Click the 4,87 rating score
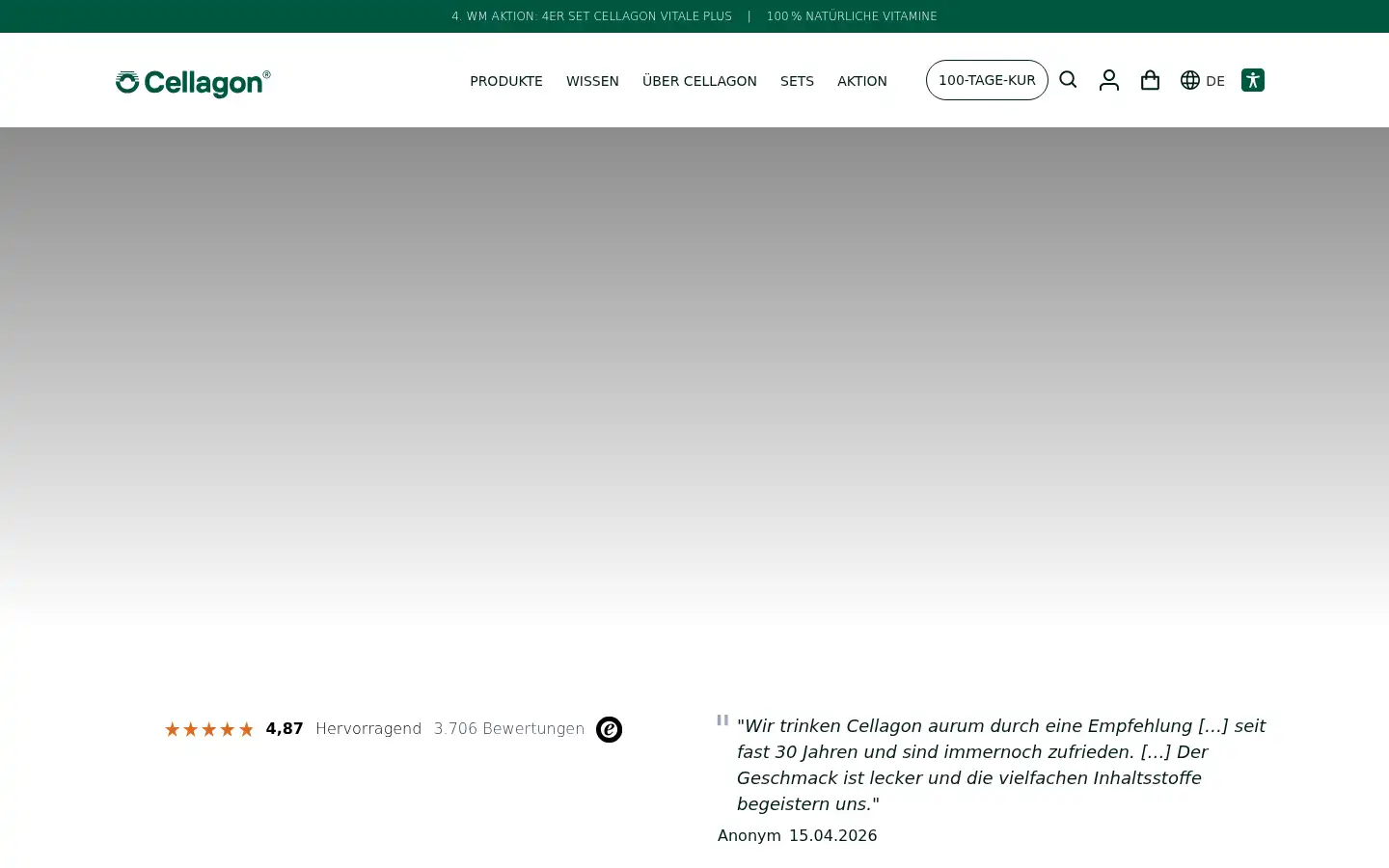1389x868 pixels. pos(285,729)
